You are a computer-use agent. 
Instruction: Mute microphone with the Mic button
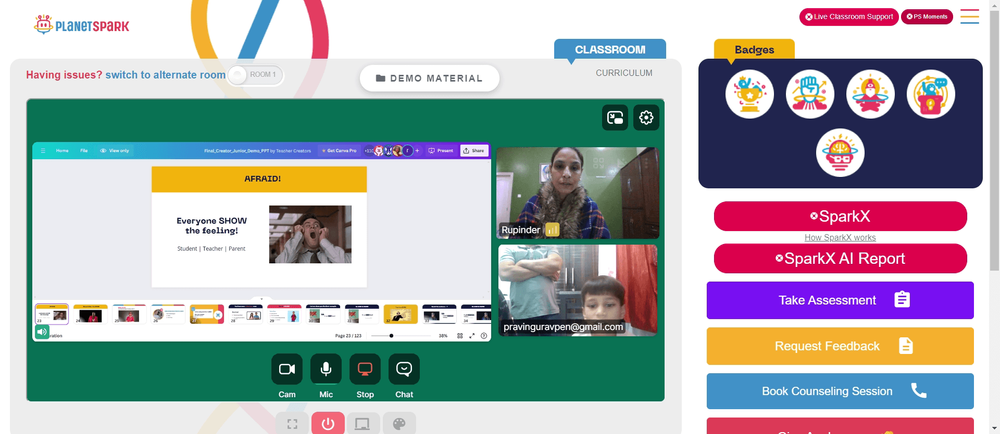pos(326,369)
